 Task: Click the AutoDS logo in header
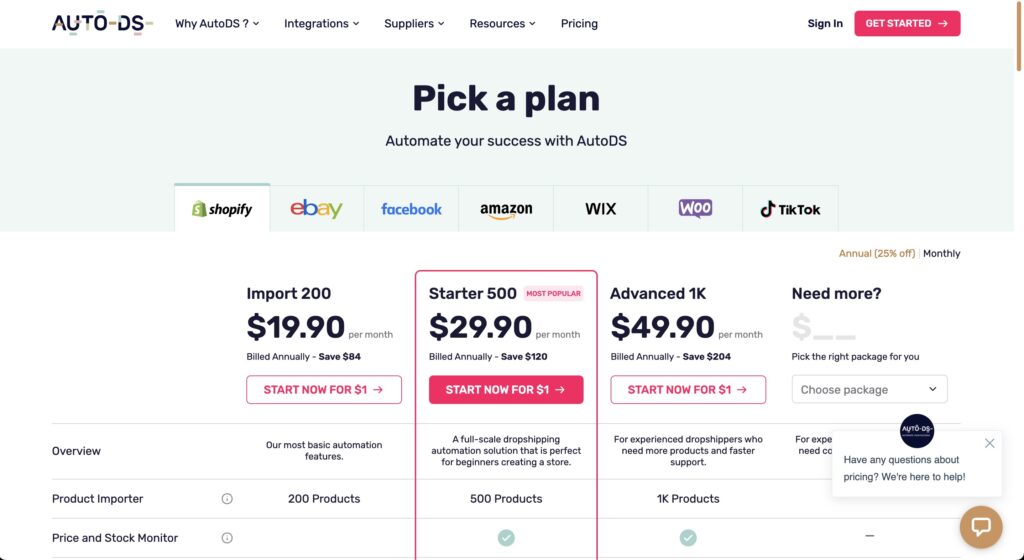tap(102, 23)
